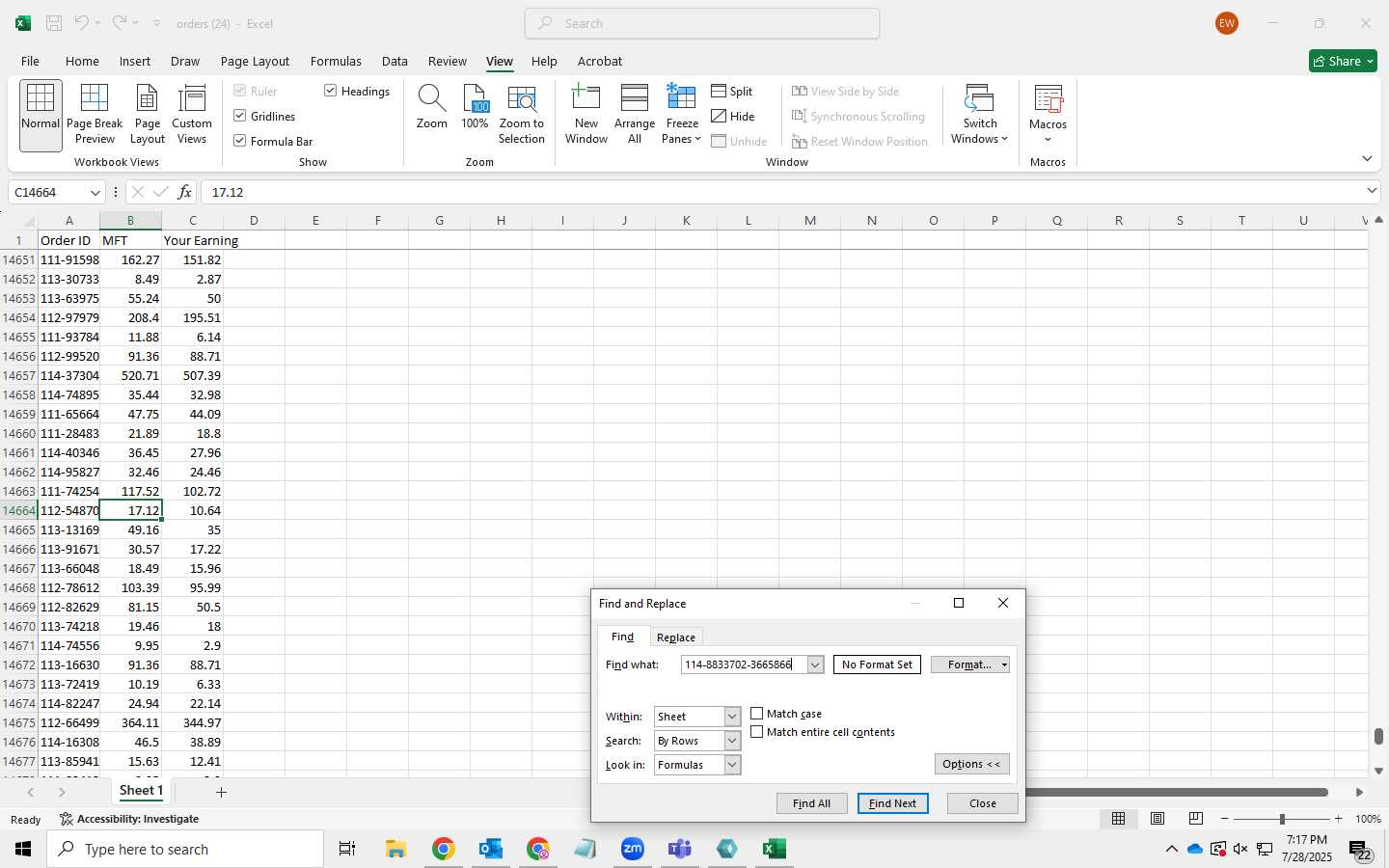1389x868 pixels.
Task: Open Format button arrow dropdown
Action: [1004, 665]
